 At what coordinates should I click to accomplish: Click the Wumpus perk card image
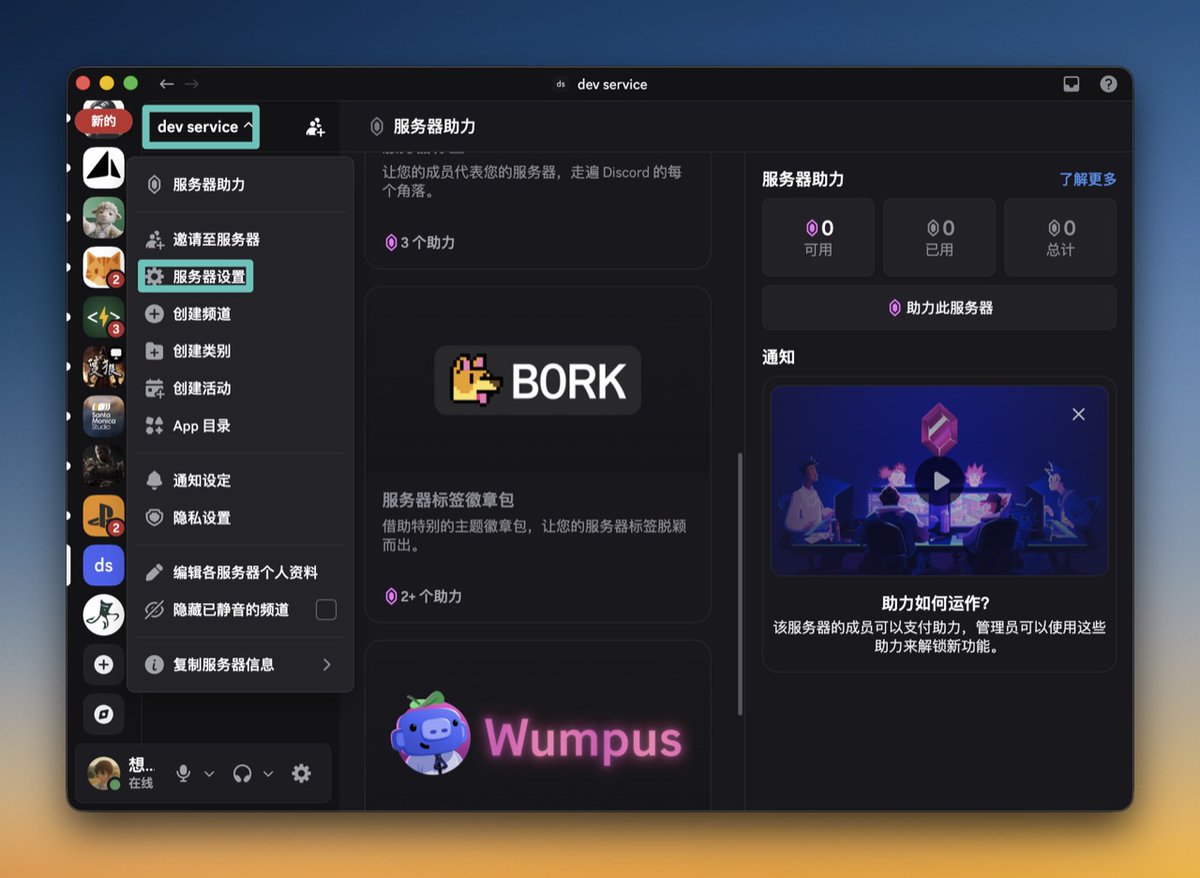pyautogui.click(x=538, y=735)
